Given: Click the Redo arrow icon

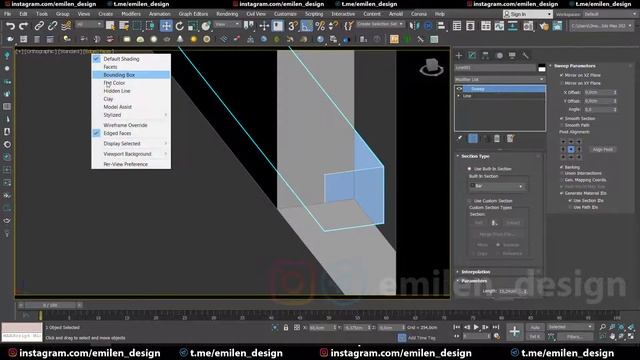Looking at the screenshot, I should tap(24, 26).
